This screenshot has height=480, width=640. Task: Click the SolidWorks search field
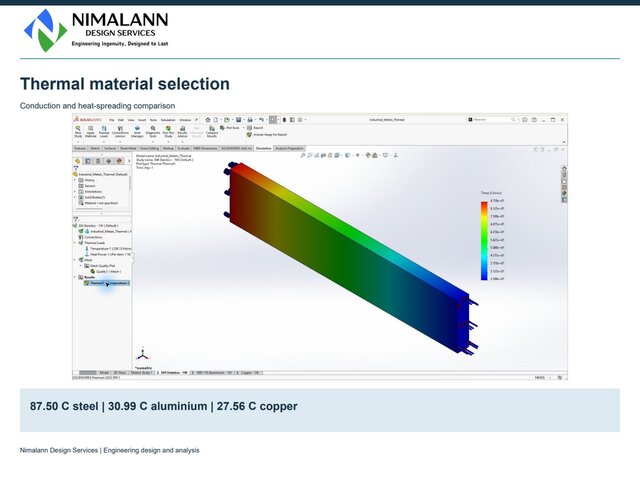[x=492, y=120]
